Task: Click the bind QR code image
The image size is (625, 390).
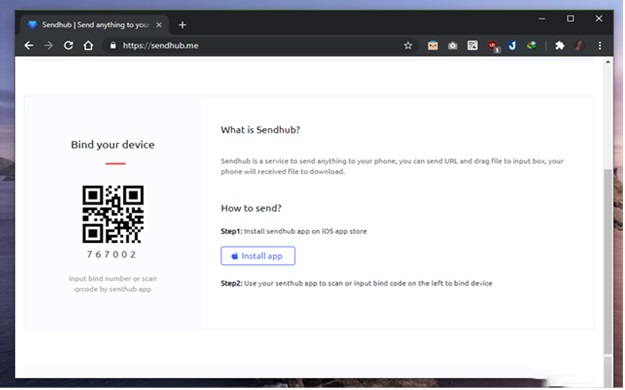Action: [113, 214]
